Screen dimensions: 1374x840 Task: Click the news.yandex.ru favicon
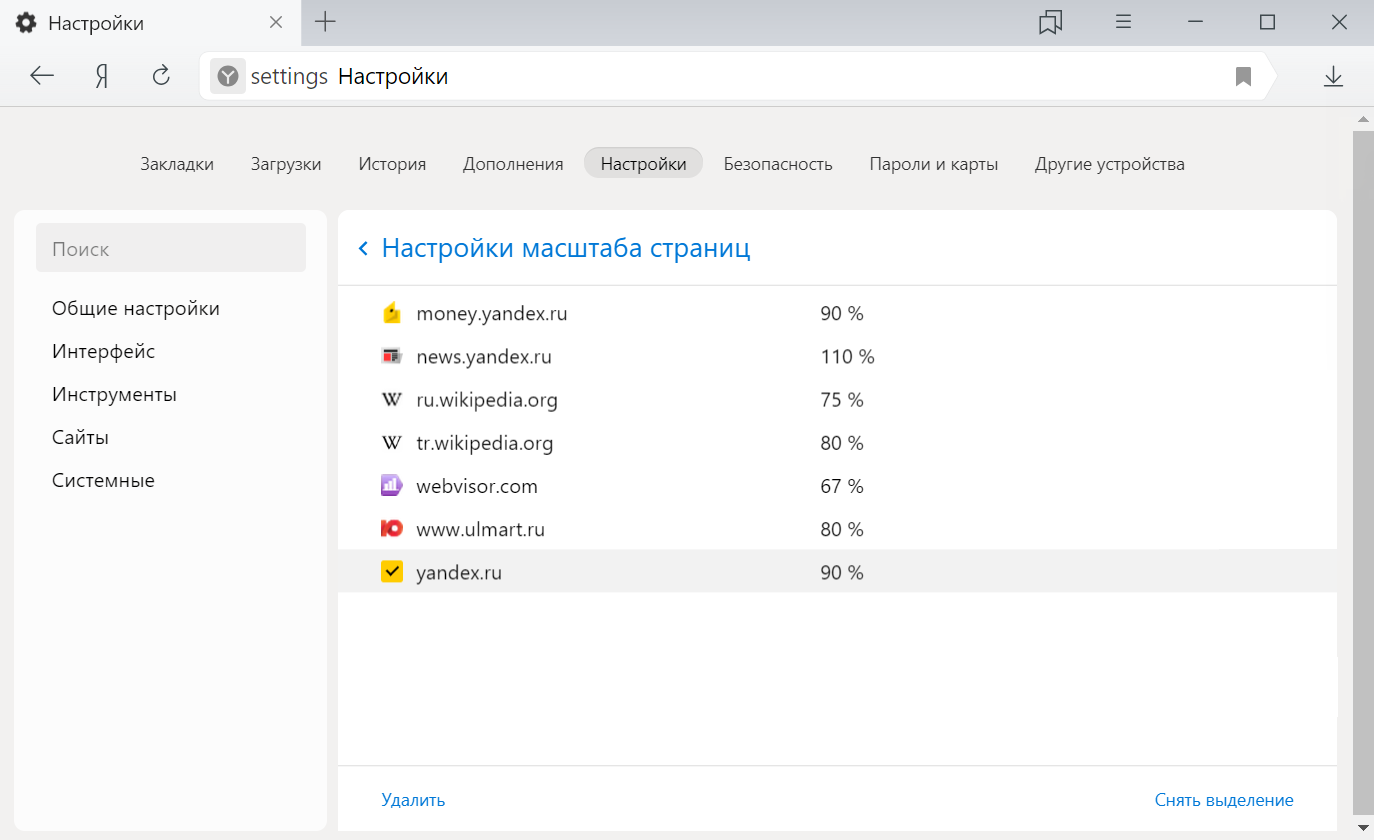pyautogui.click(x=391, y=356)
